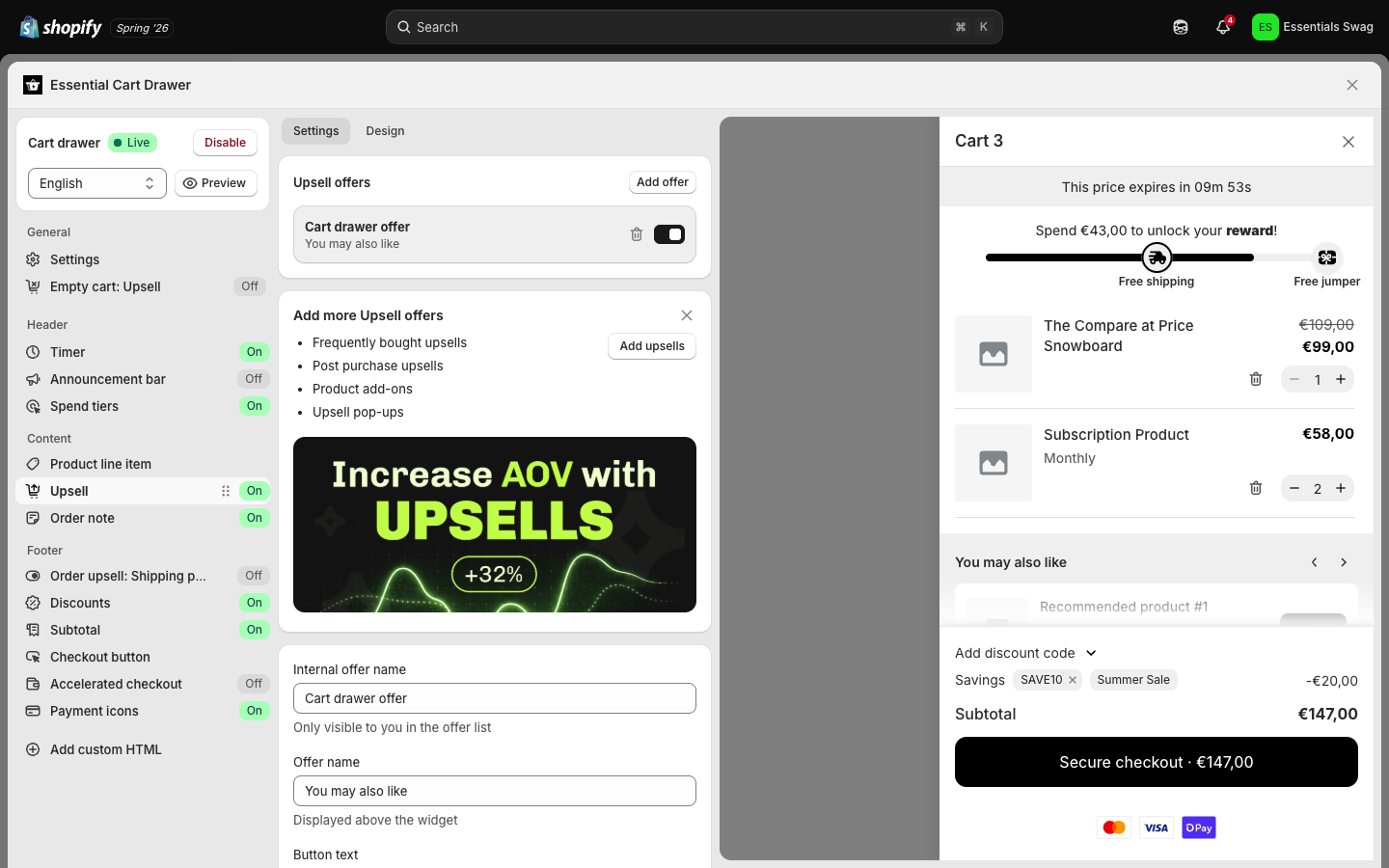Remove the SAVE10 discount code

1072,680
